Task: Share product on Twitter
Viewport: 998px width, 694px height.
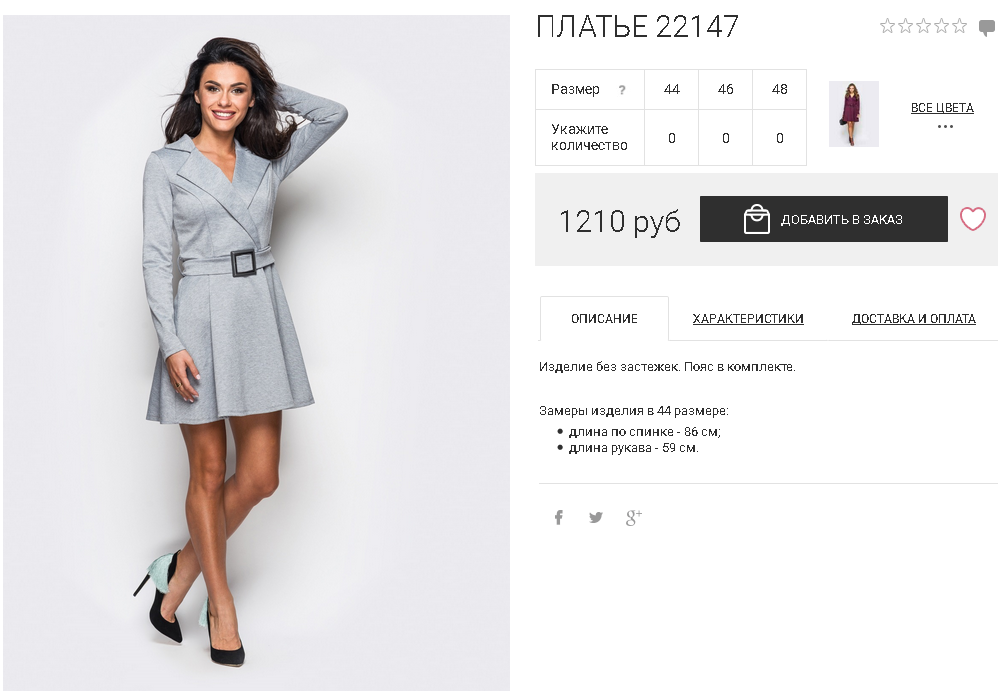Action: (x=596, y=517)
